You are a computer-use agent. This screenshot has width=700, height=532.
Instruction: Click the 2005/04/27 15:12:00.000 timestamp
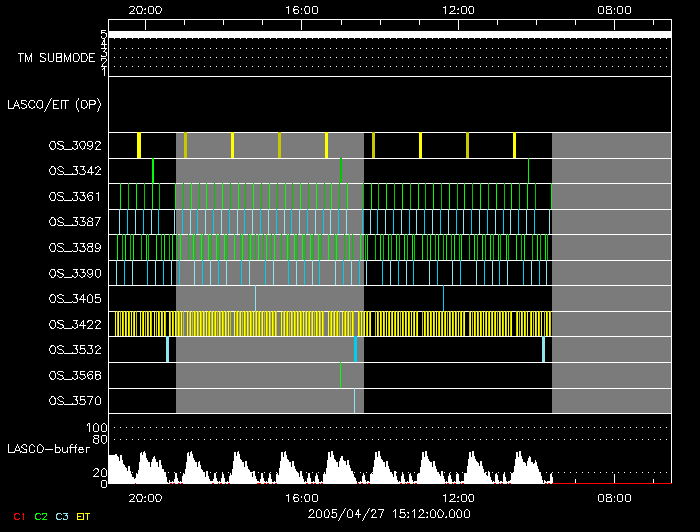[x=388, y=514]
